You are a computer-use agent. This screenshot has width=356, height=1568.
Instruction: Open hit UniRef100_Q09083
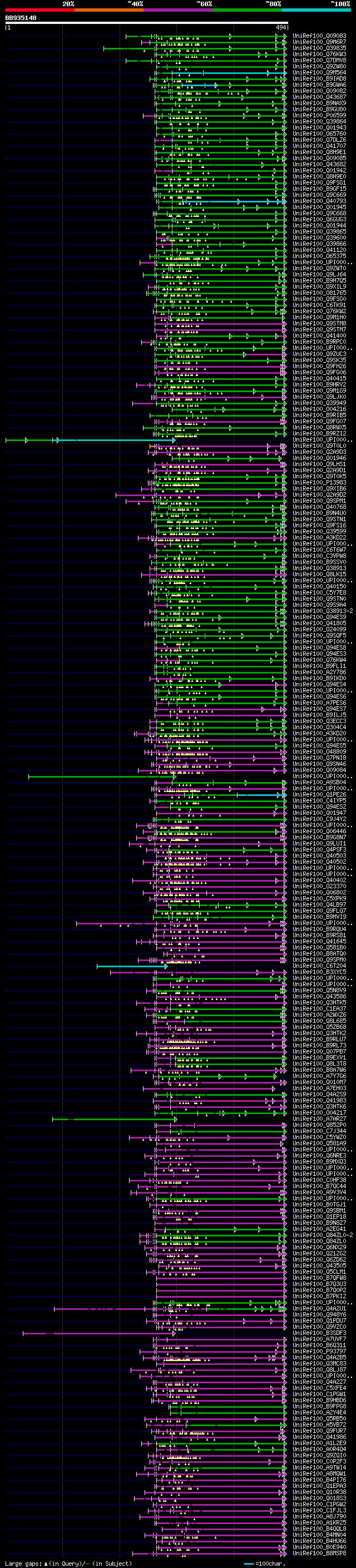[319, 36]
